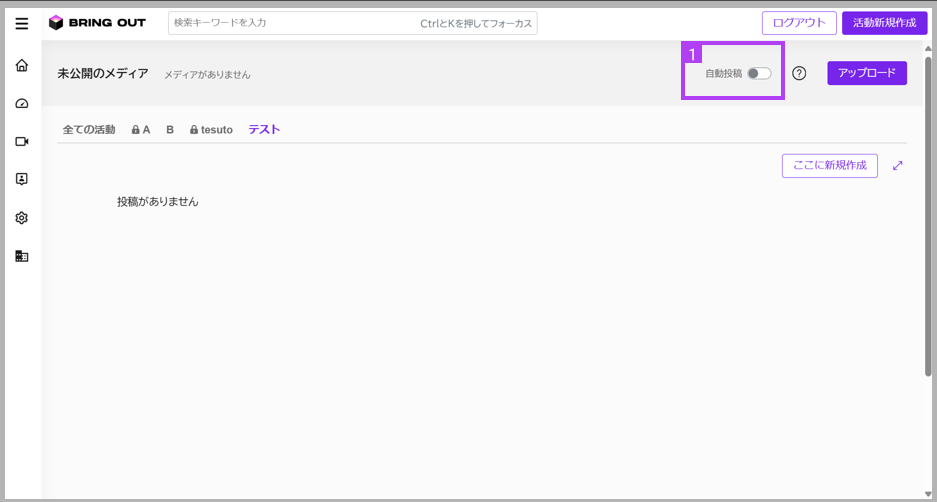Switch to the B tab
937x502 pixels.
tap(170, 130)
